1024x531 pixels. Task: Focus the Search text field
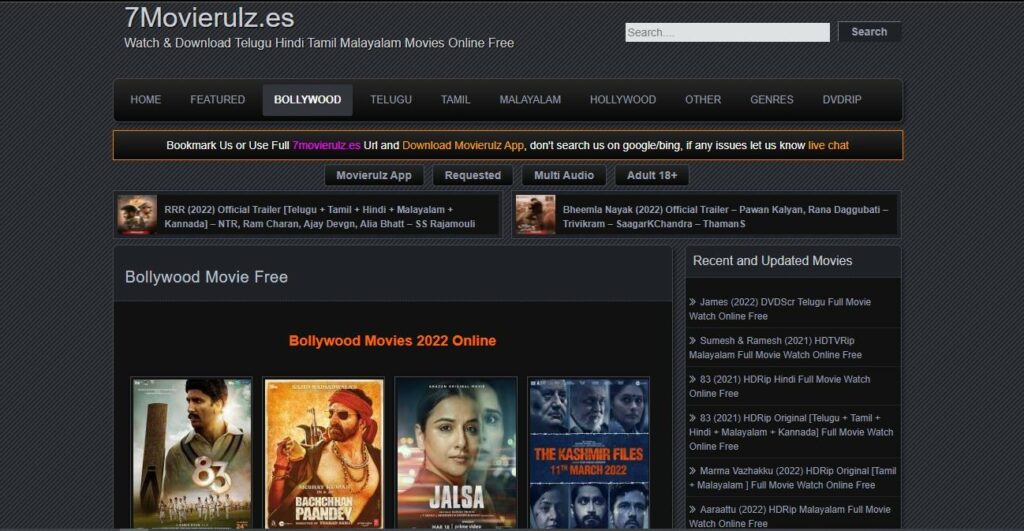pyautogui.click(x=727, y=32)
